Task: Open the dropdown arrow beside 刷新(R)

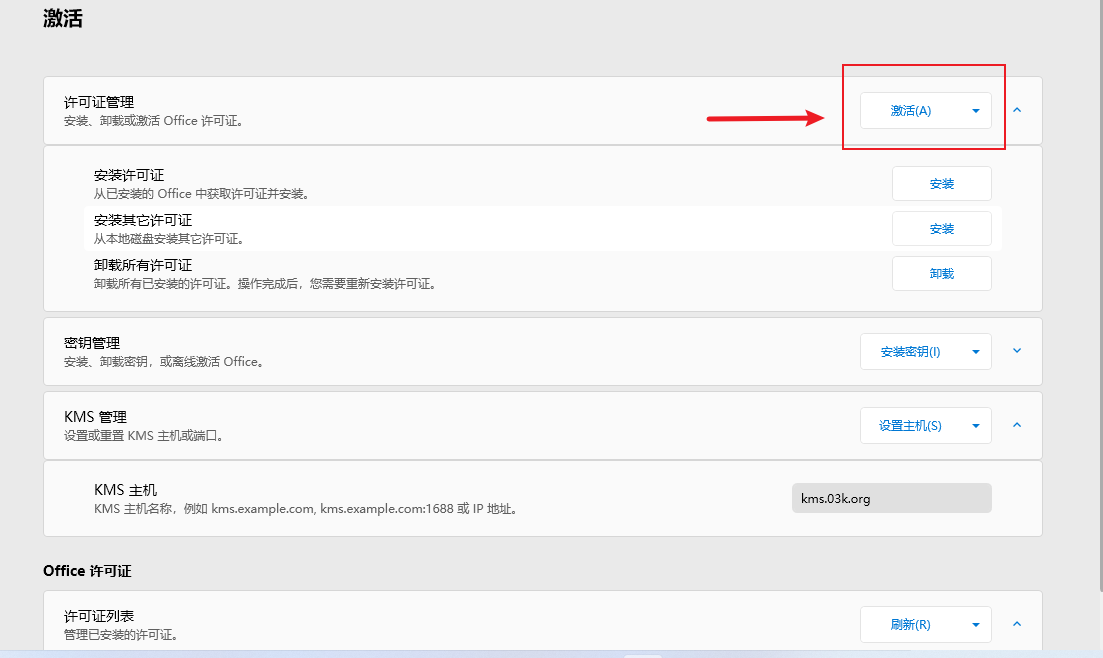Action: (976, 625)
